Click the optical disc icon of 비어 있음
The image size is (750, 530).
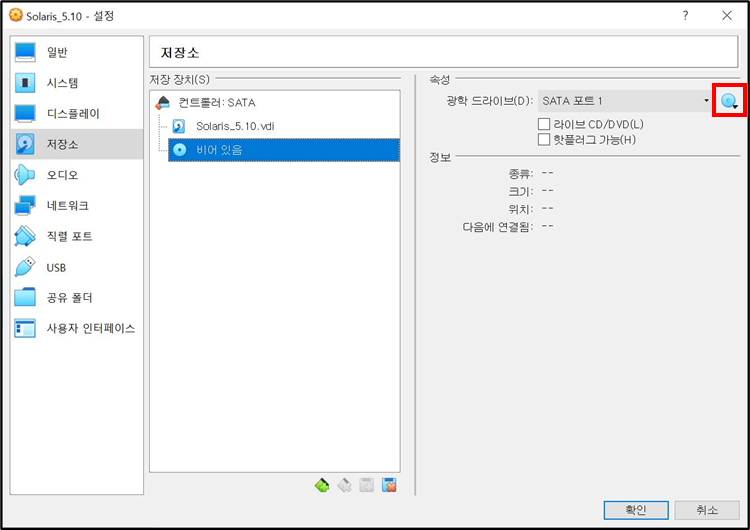coord(179,150)
